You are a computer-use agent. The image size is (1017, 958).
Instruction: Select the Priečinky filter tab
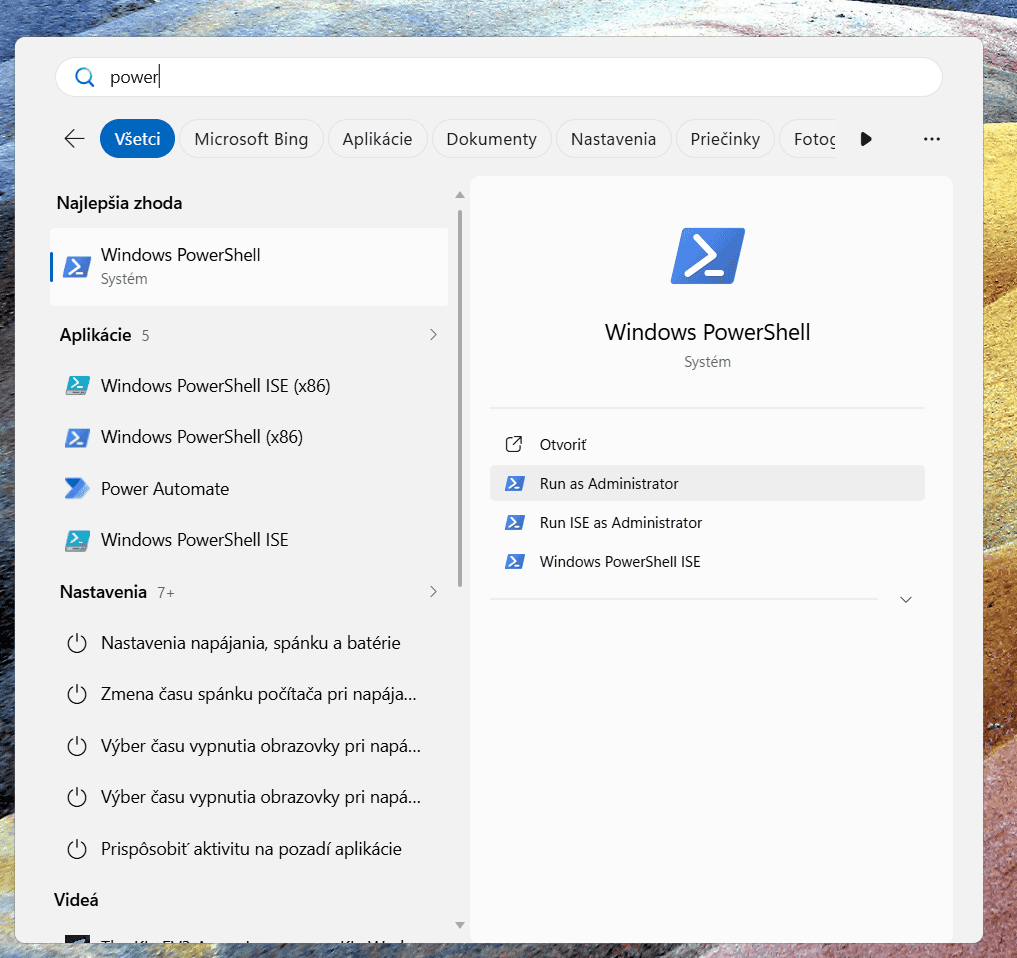click(724, 139)
